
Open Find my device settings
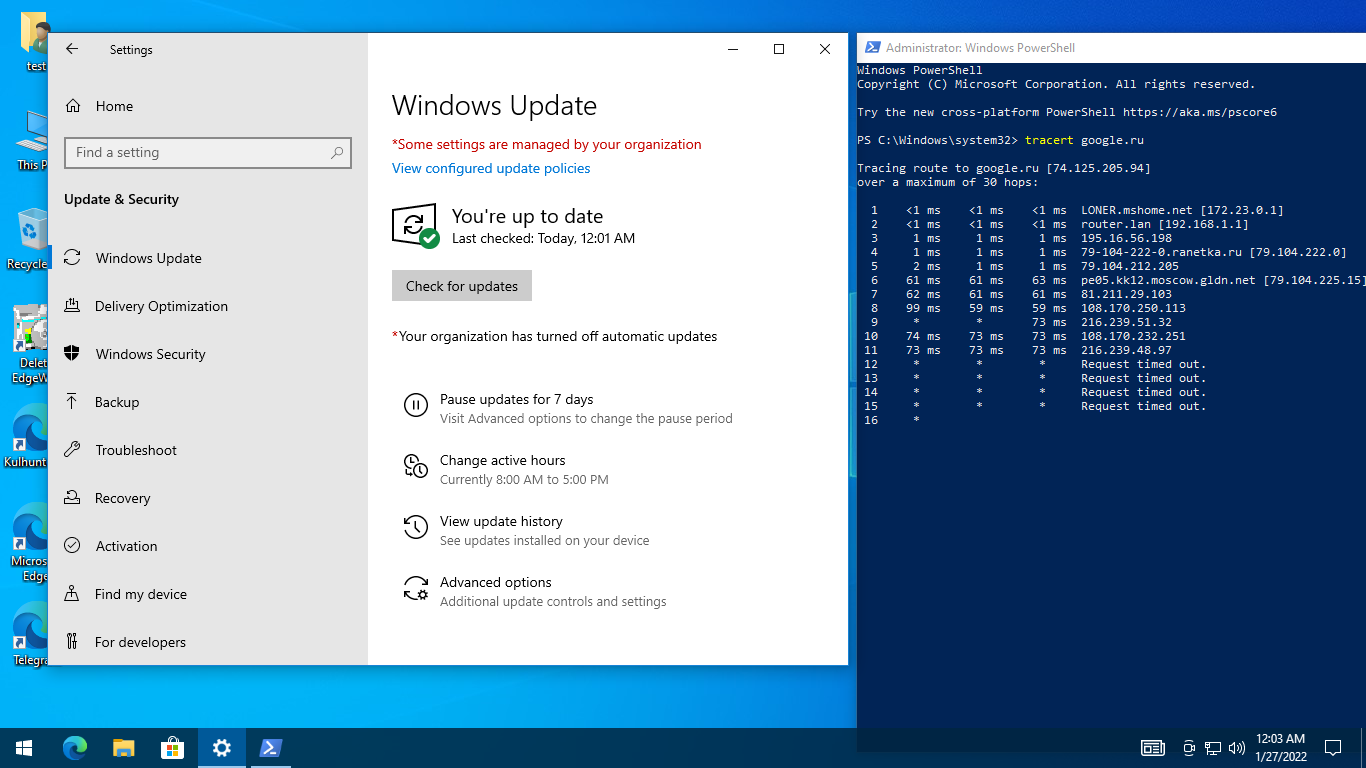140,594
